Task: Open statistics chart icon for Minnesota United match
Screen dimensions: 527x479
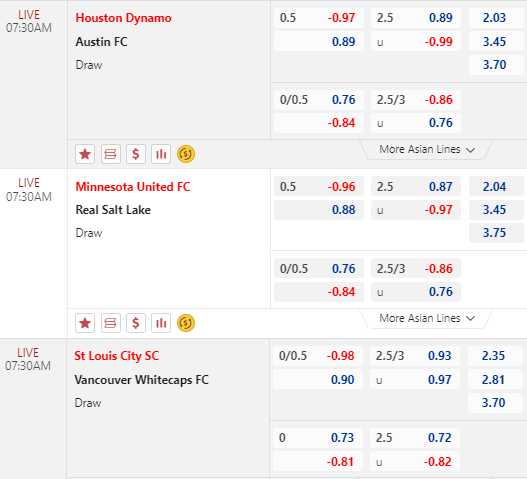Action: click(x=161, y=323)
